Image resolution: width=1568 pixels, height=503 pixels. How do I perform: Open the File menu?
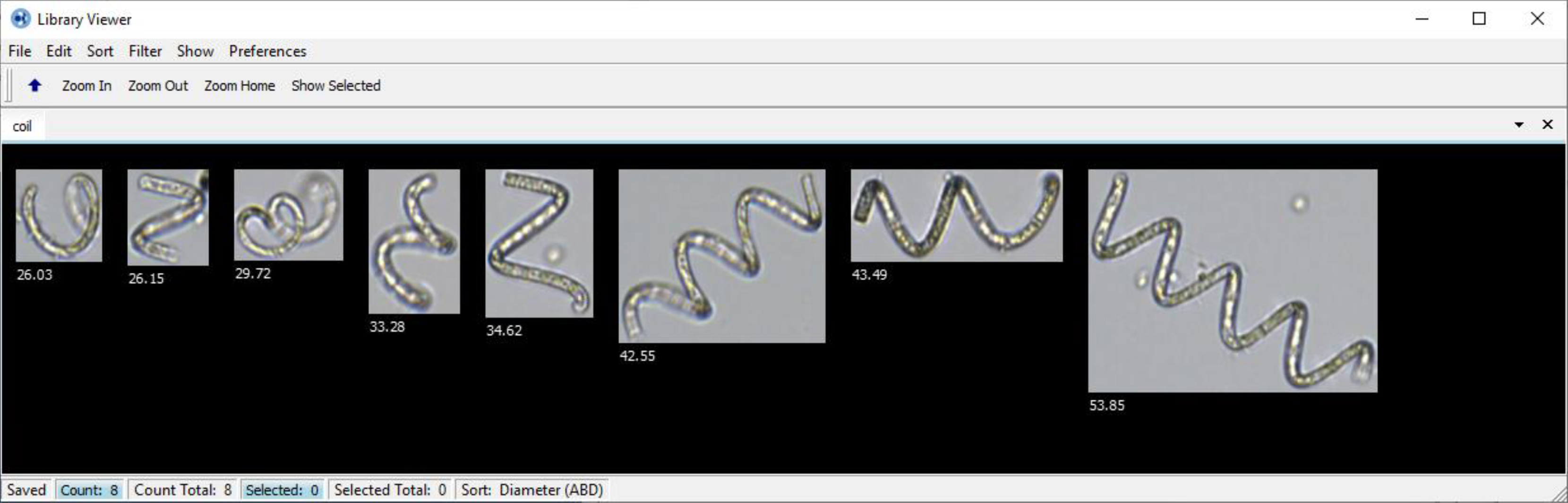[x=19, y=51]
